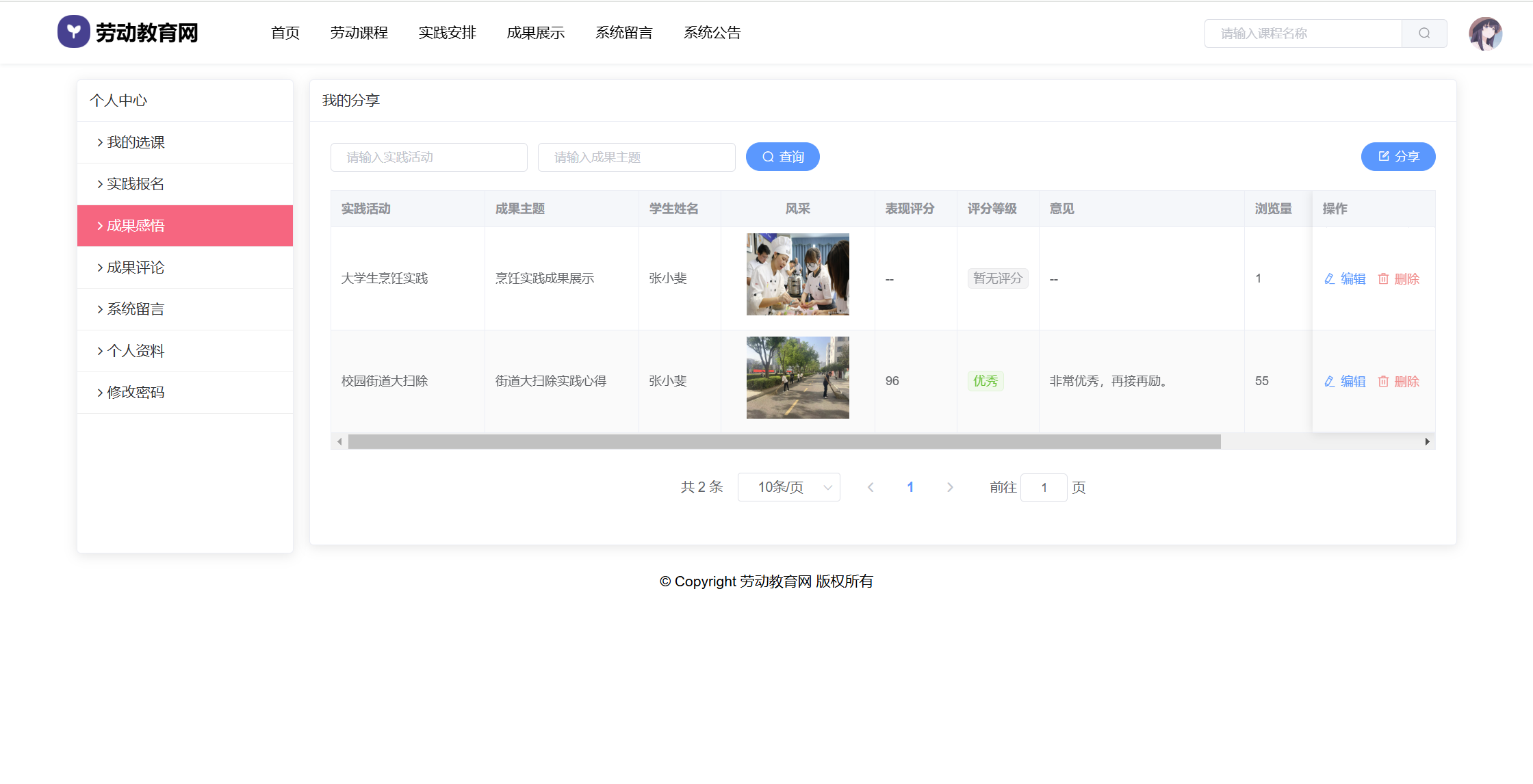Screen dimensions: 1533x784
Task: Expand 成果评论 sidebar item
Action: tap(136, 267)
